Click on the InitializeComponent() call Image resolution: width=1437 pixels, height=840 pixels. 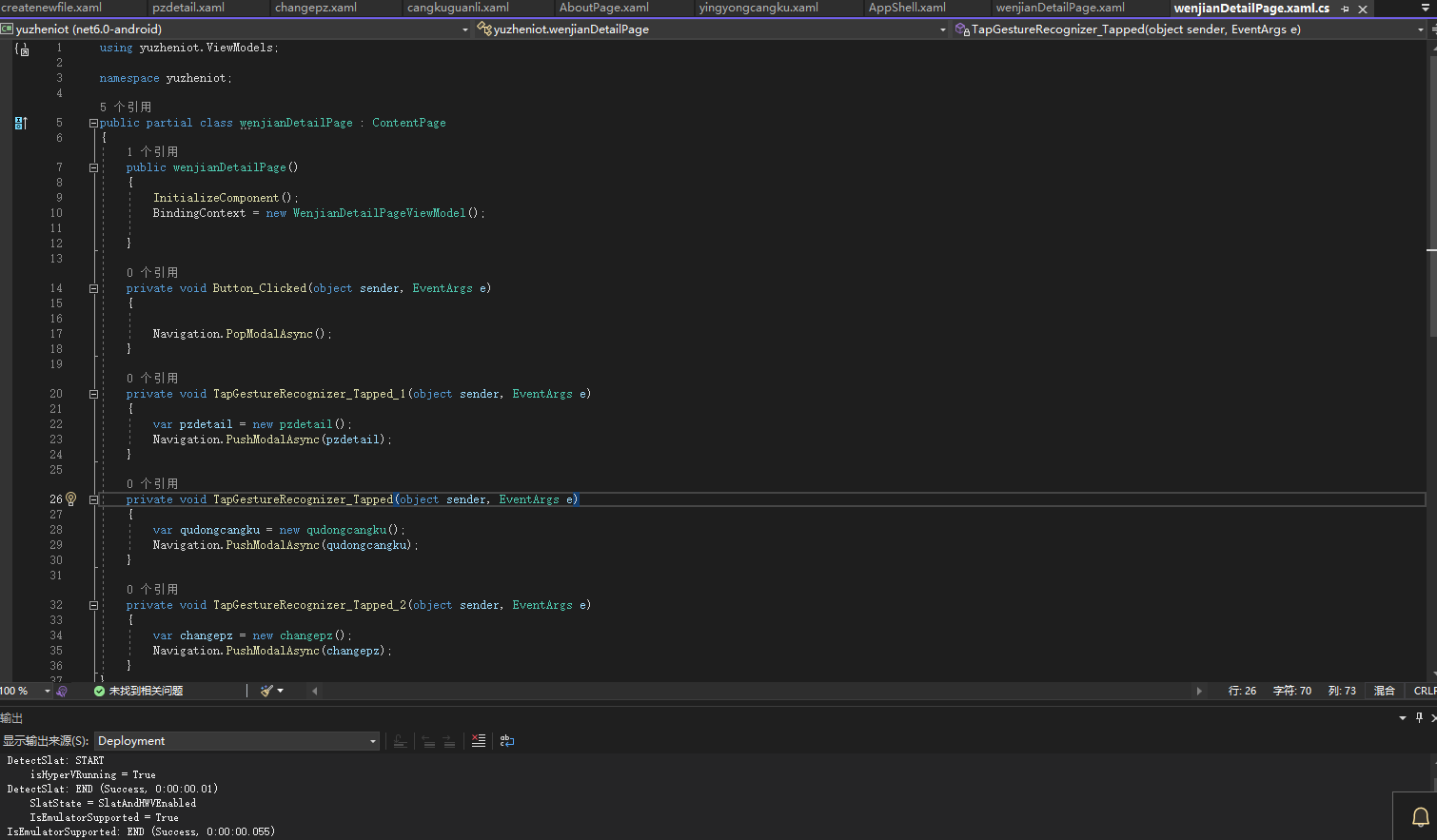click(226, 198)
